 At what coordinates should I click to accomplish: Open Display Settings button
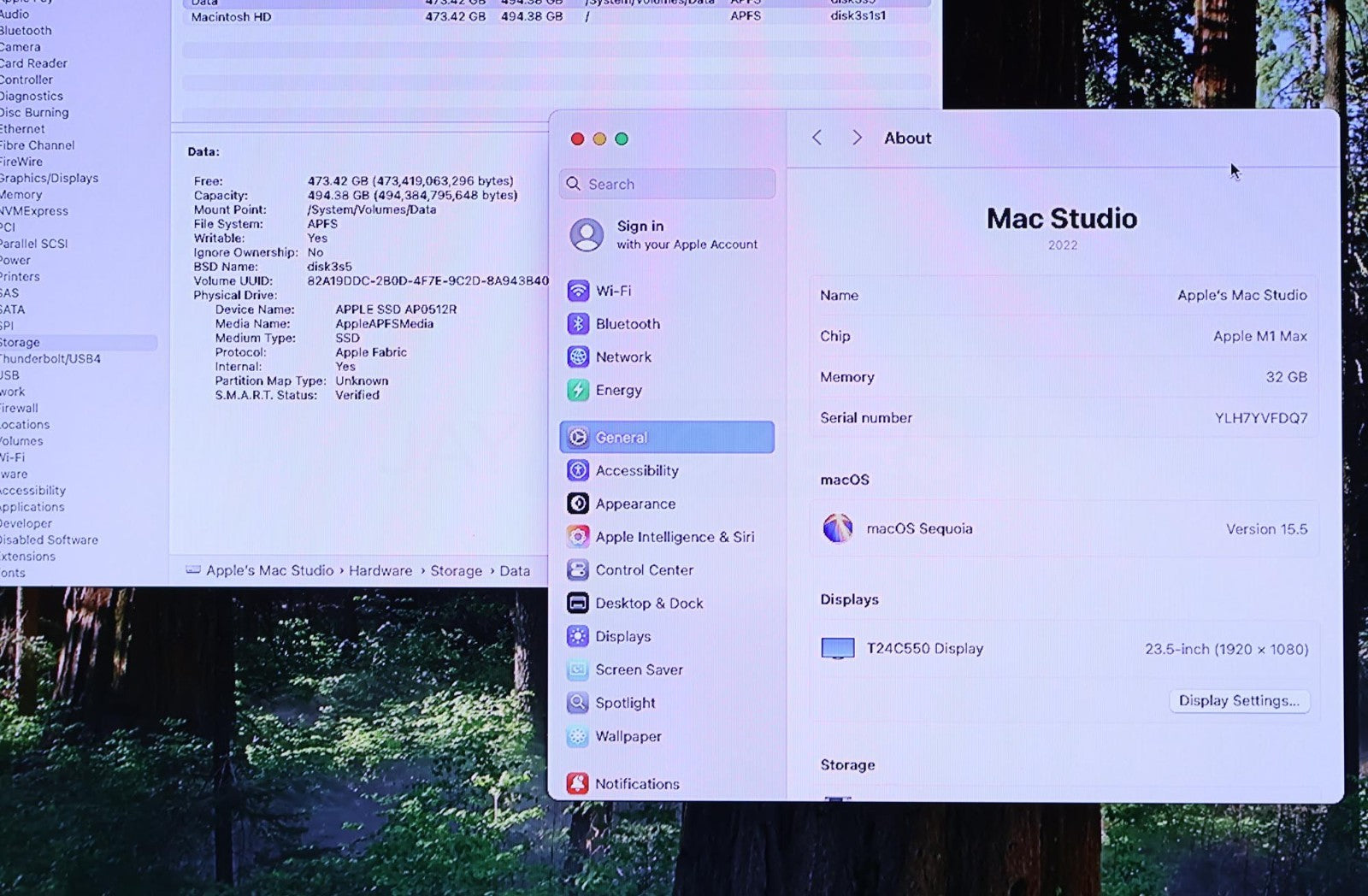coord(1239,701)
